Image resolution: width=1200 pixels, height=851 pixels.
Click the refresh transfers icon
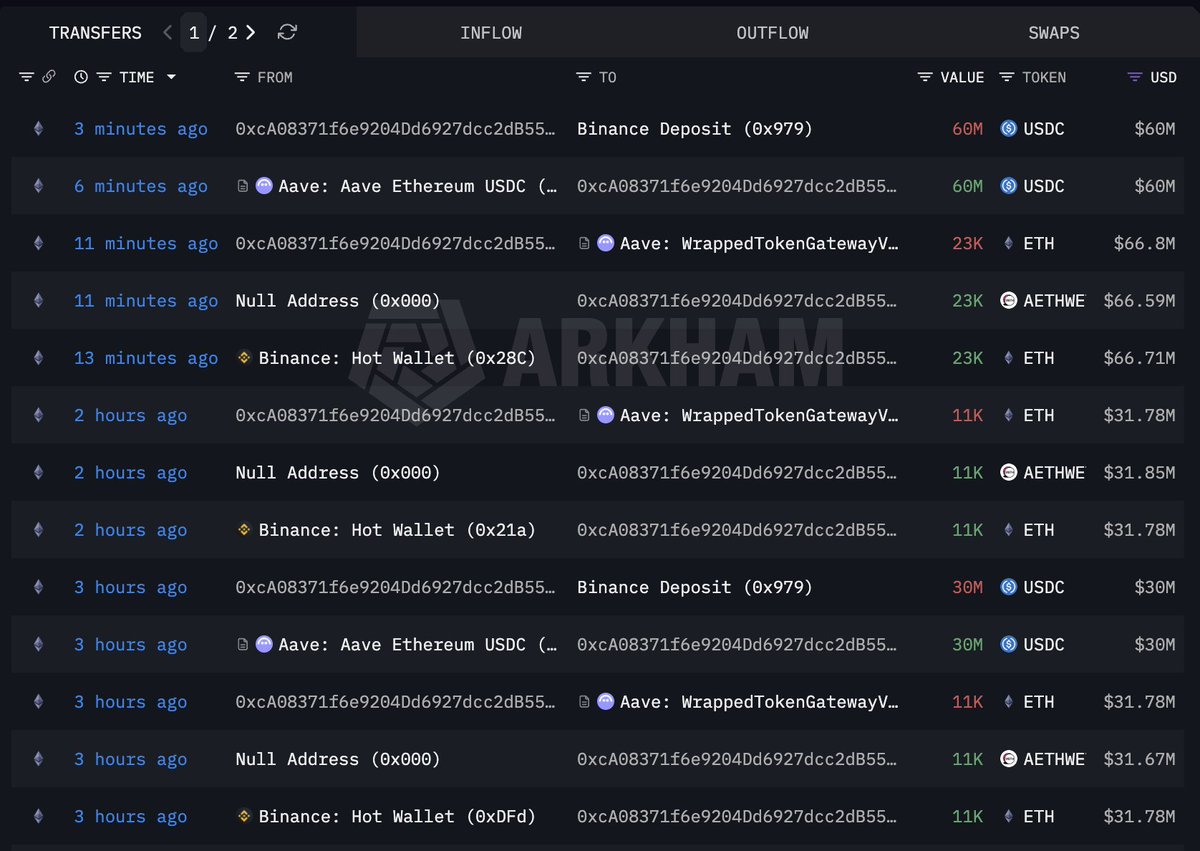click(288, 32)
